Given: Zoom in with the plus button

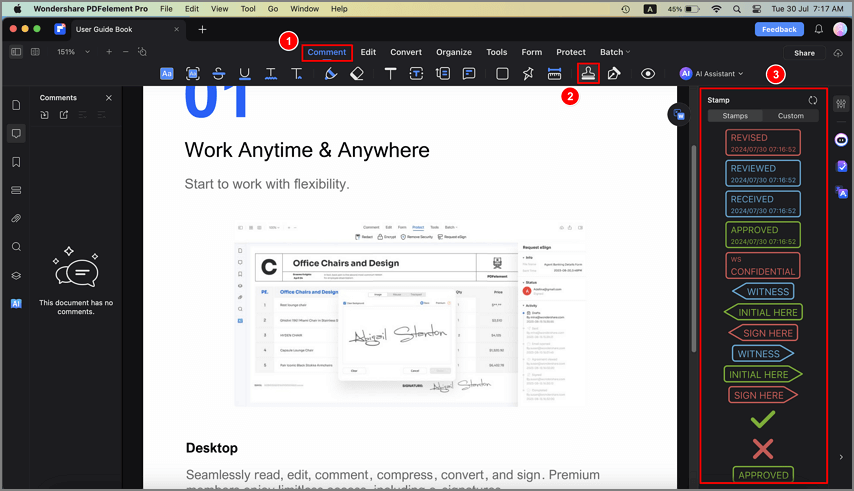Looking at the screenshot, I should click(109, 52).
